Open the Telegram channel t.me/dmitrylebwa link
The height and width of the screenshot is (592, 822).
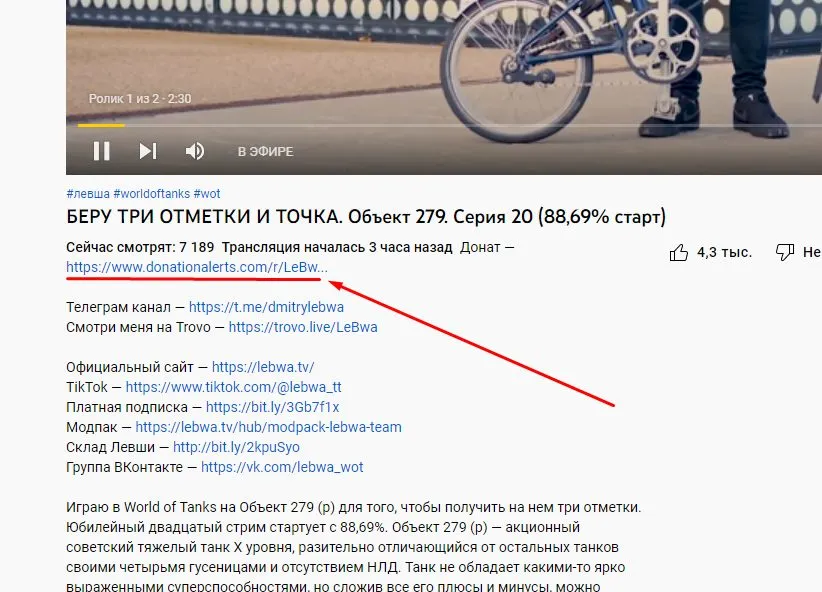pos(266,307)
